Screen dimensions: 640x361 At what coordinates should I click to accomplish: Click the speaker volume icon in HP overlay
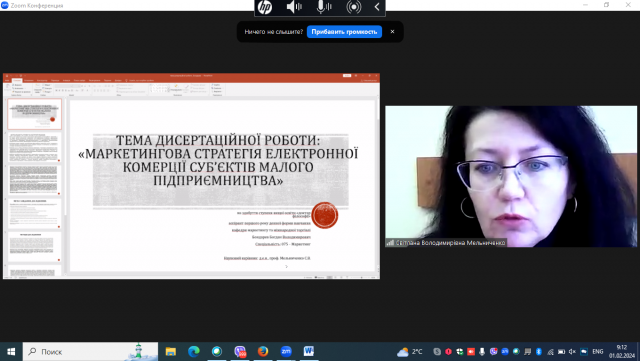coord(294,7)
